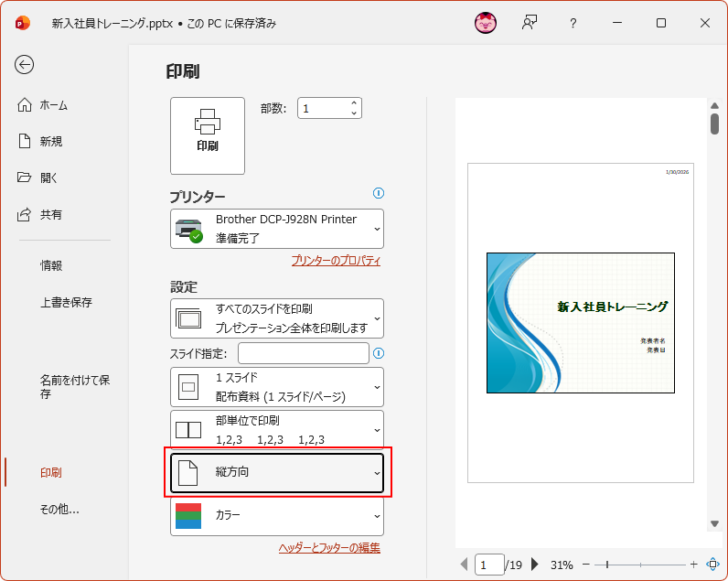This screenshot has height=581, width=728.
Task: Fit preview to page icon
Action: pyautogui.click(x=713, y=564)
